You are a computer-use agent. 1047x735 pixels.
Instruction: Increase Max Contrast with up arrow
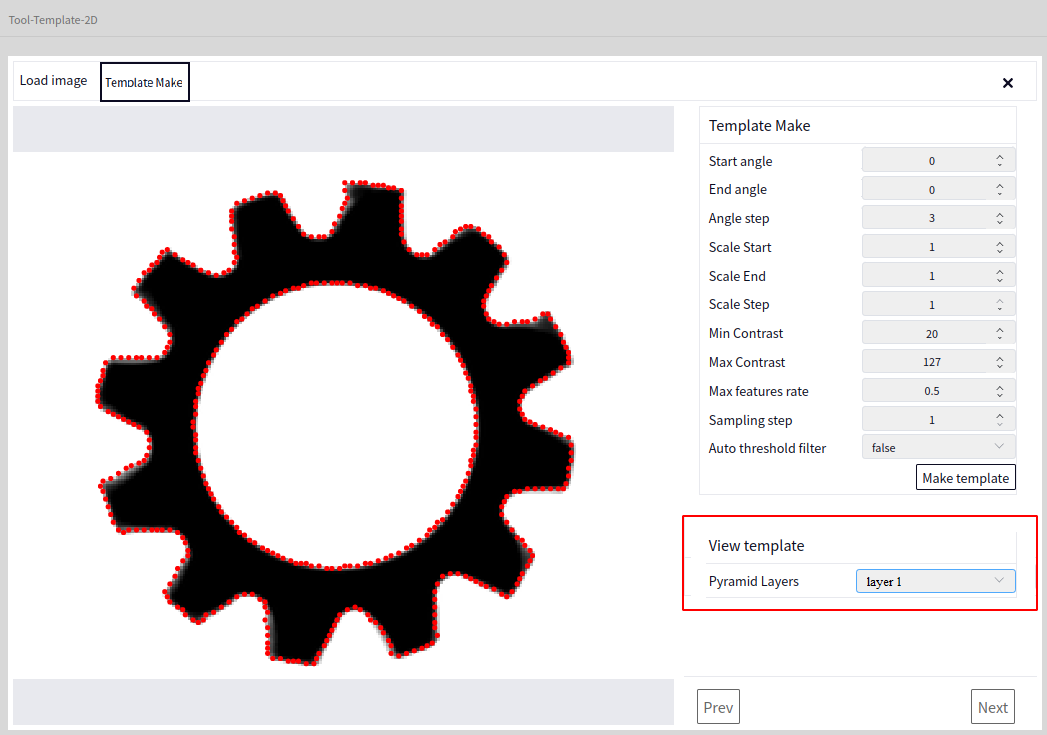point(1000,358)
